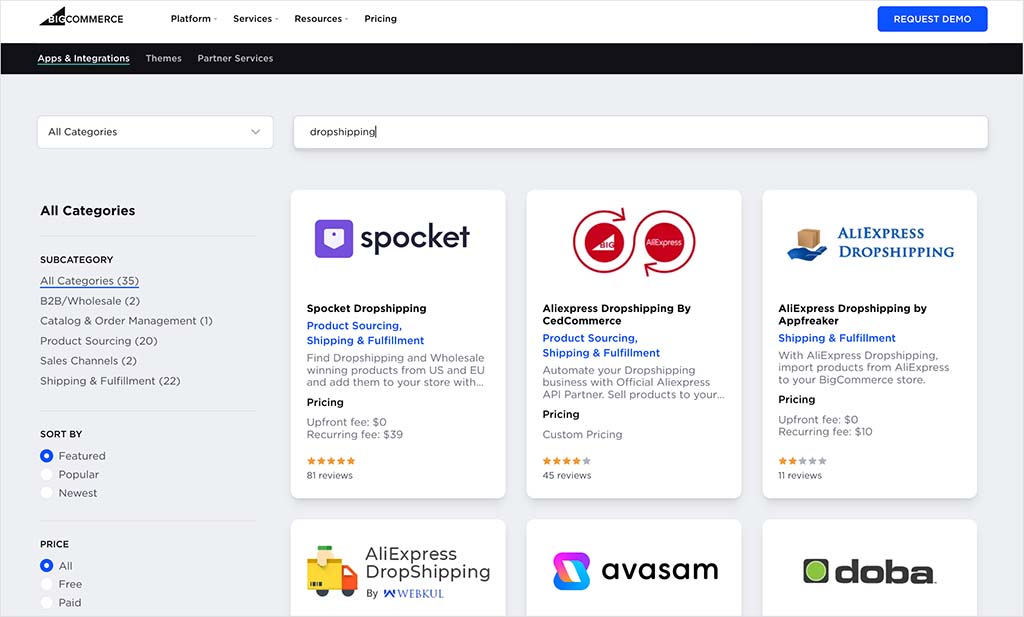
Task: Open the Avasam app logo
Action: [635, 571]
